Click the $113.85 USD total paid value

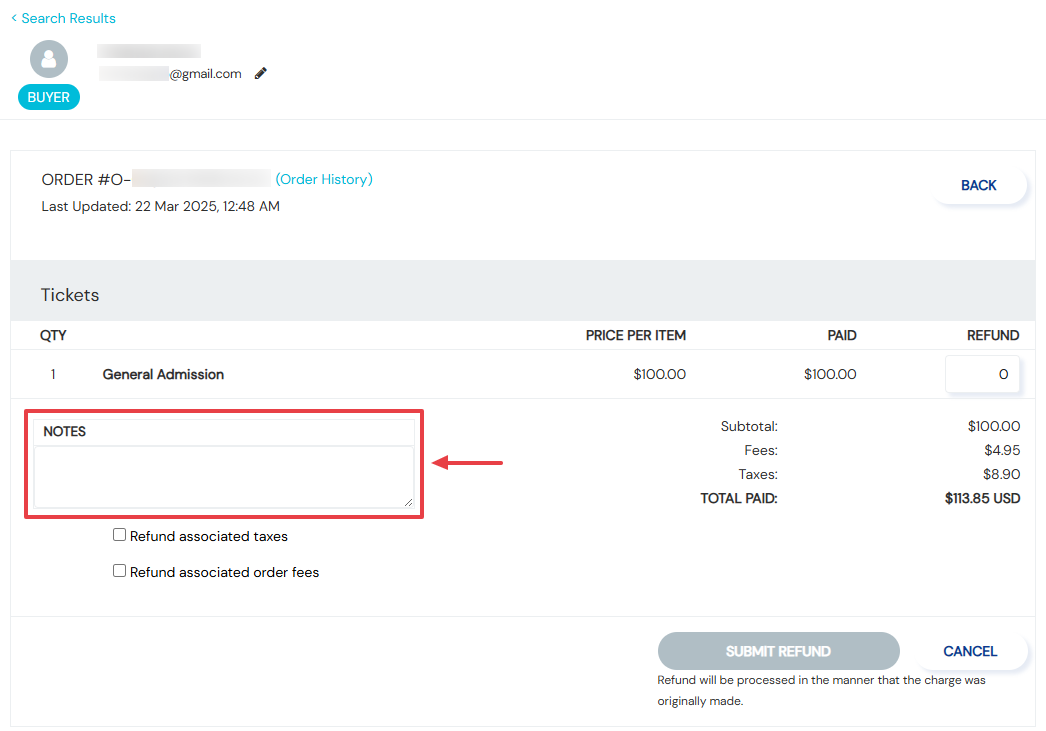(982, 498)
